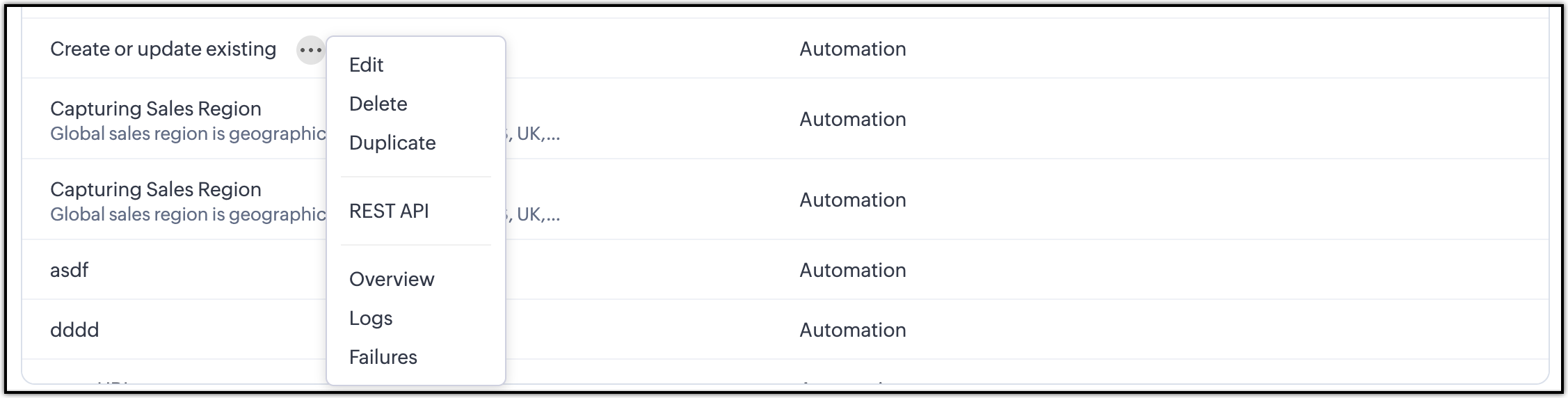Pick Duplicate from the context menu
Image resolution: width=1568 pixels, height=398 pixels.
tap(392, 143)
